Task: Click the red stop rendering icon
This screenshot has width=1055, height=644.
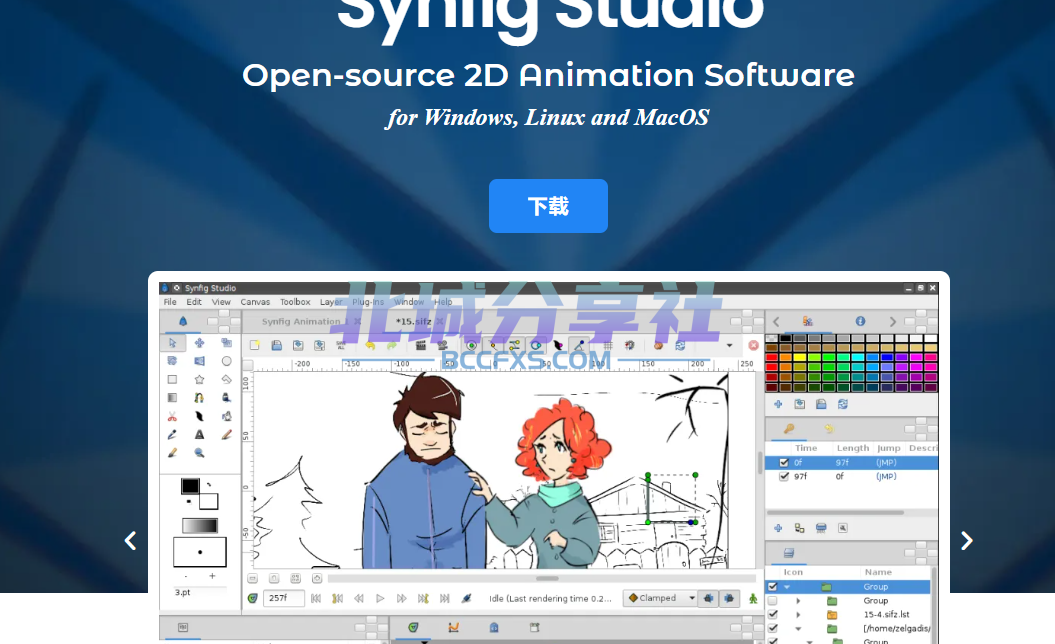Action: pyautogui.click(x=754, y=345)
